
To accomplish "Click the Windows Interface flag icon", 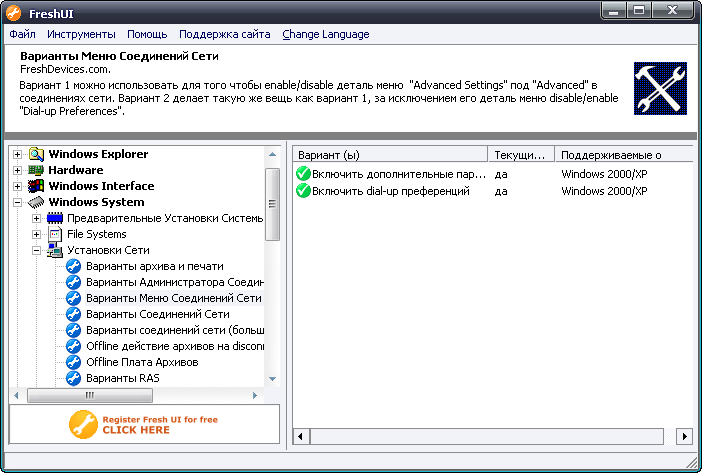I will pos(36,186).
